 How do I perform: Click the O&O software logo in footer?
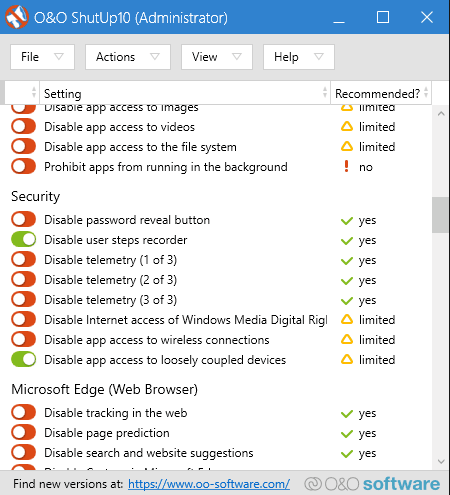[372, 484]
